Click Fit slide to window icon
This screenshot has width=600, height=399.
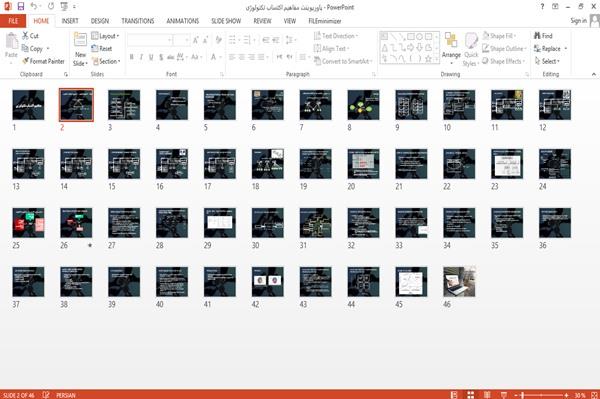click(x=594, y=395)
